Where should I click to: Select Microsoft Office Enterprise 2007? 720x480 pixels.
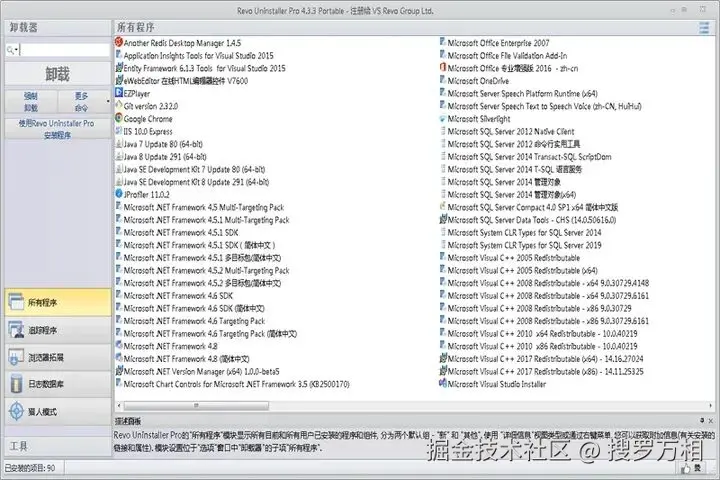498,43
